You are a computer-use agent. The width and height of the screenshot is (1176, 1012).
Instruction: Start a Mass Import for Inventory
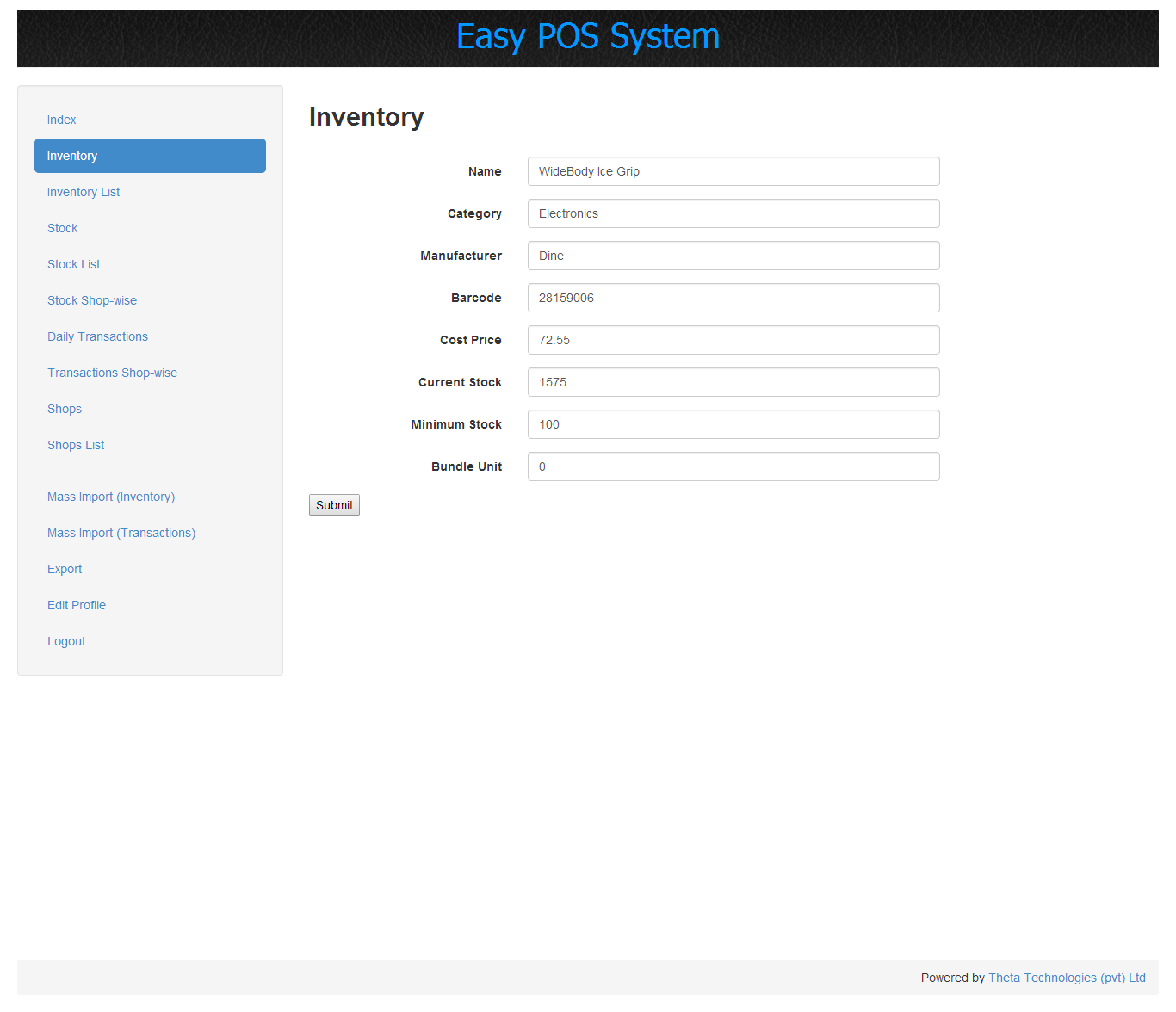coord(110,497)
